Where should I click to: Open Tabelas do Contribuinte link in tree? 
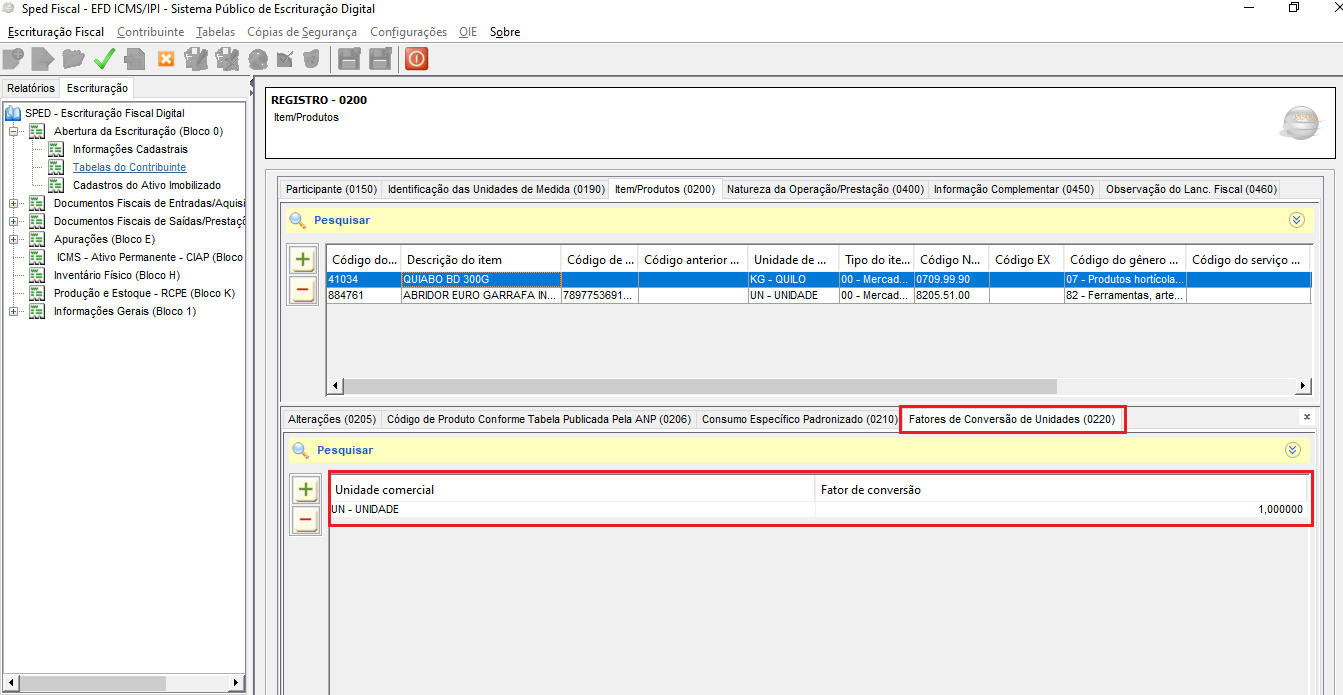pyautogui.click(x=129, y=167)
